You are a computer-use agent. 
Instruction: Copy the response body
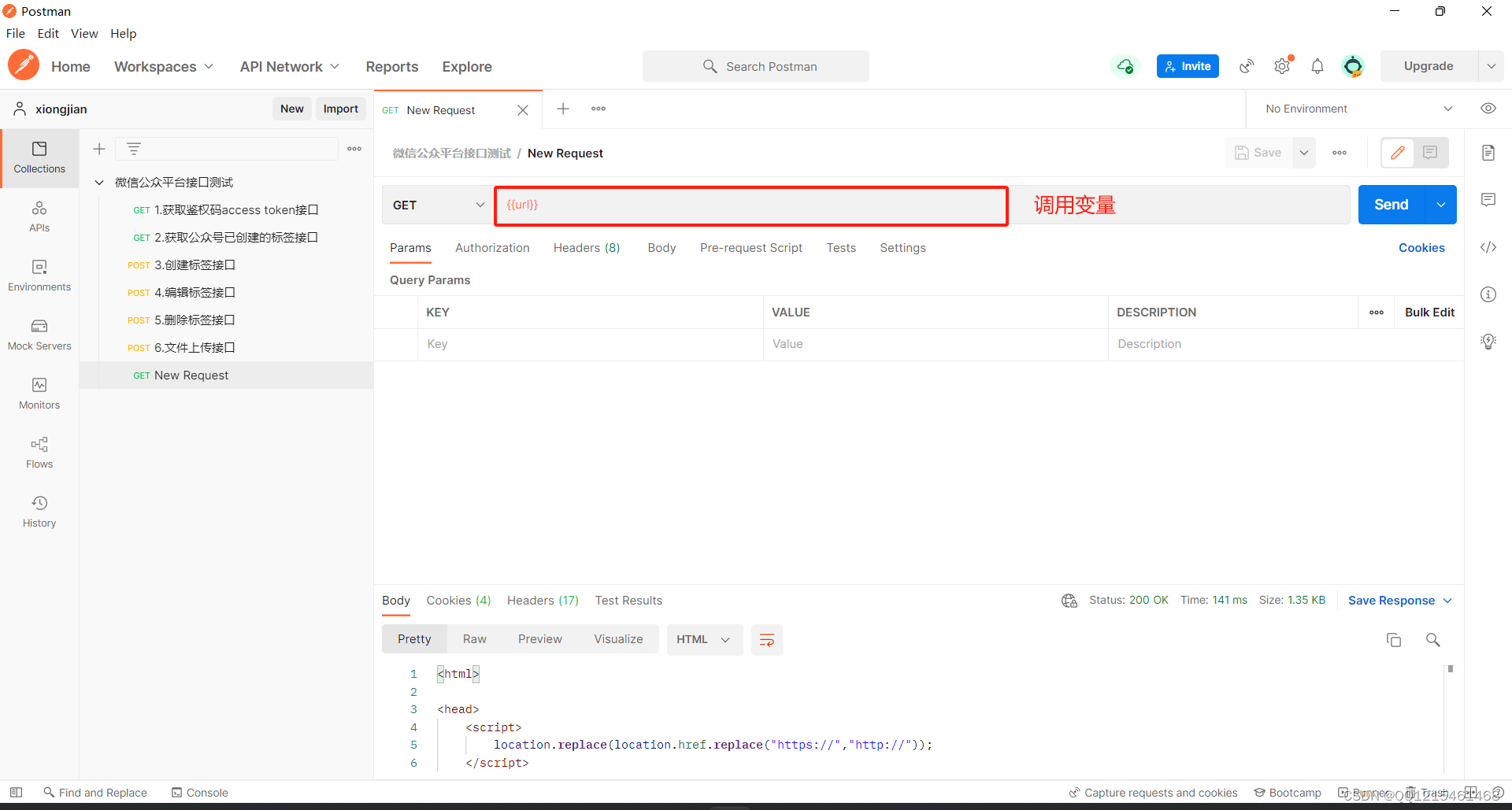1394,640
